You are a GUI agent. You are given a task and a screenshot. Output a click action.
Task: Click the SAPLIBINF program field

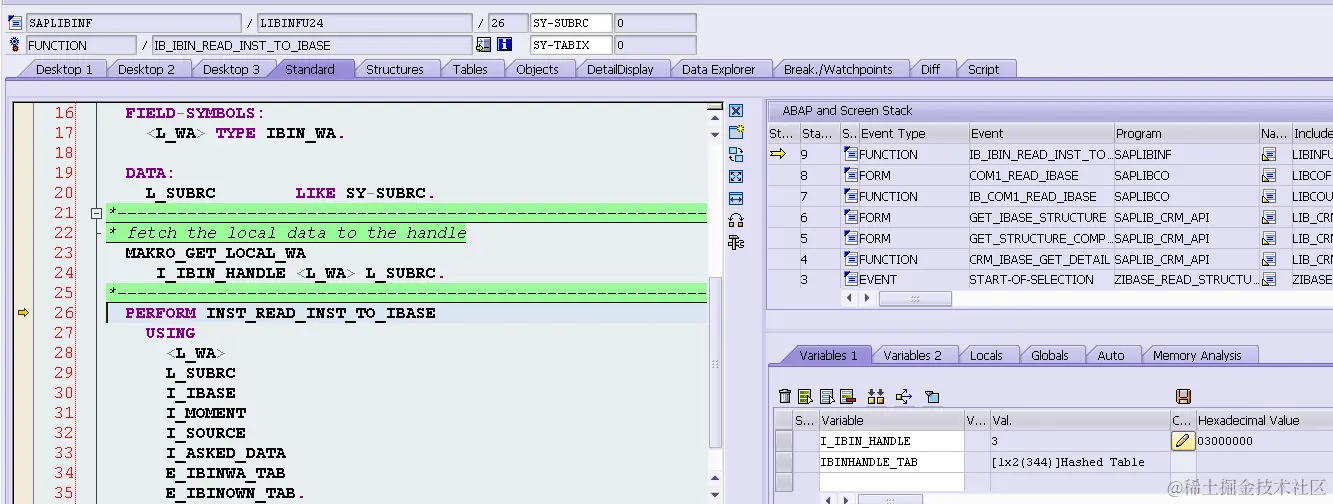click(132, 22)
